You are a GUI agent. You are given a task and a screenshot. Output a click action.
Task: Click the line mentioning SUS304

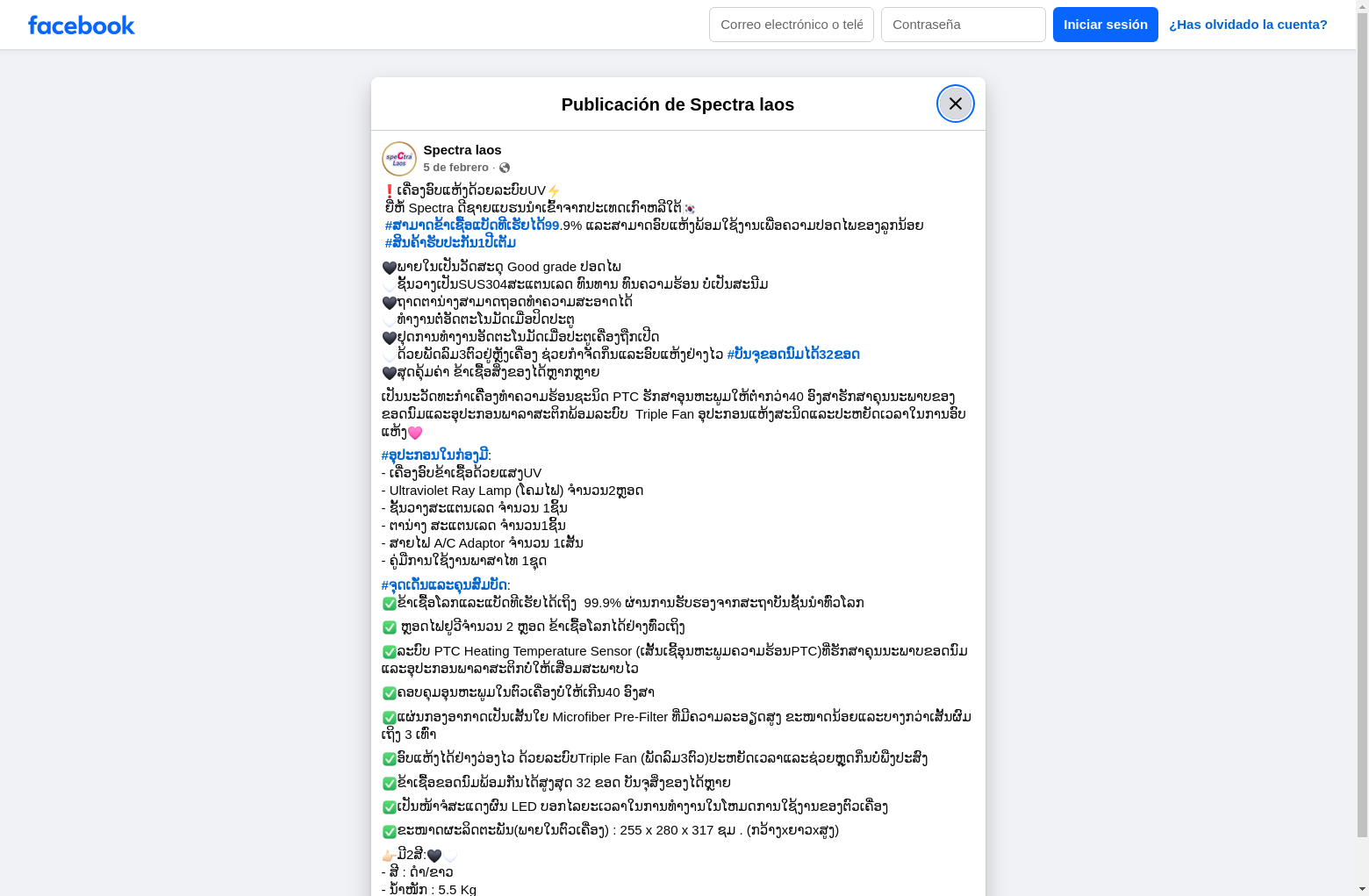576,284
